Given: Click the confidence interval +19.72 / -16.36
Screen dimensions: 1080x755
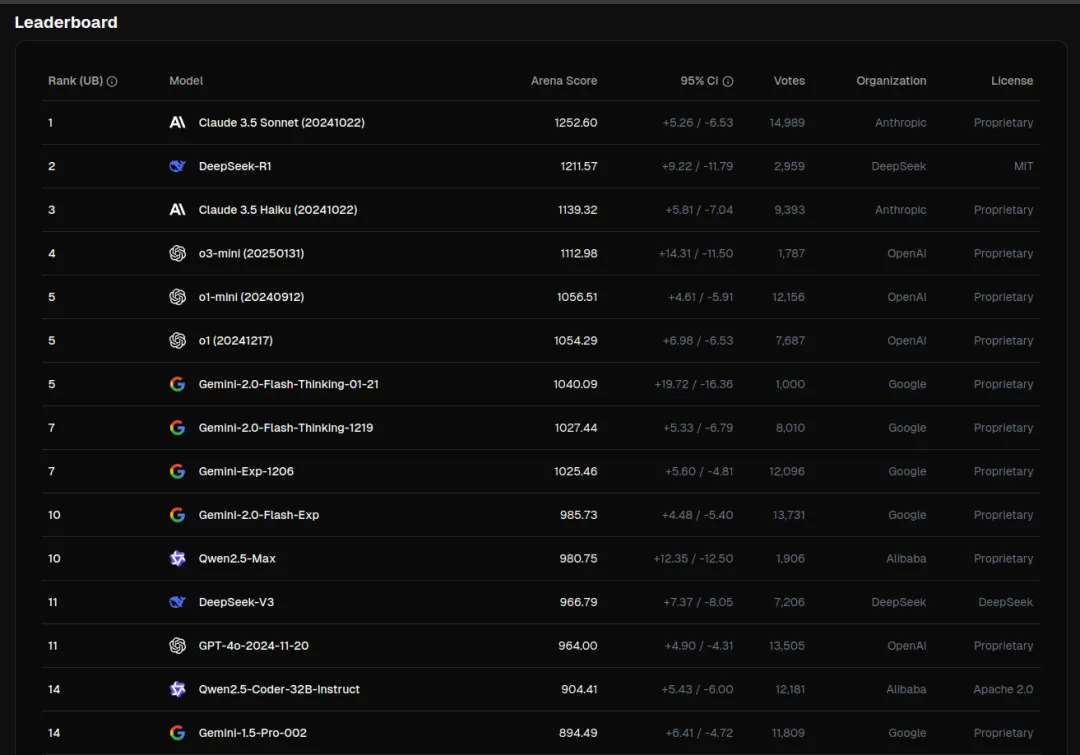Looking at the screenshot, I should point(694,384).
